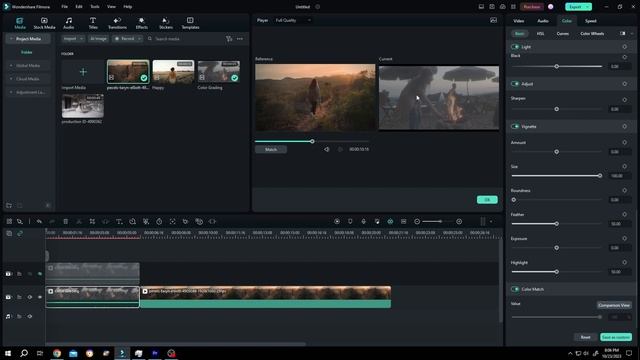Click the text tool in timeline toolbar

tap(119, 221)
